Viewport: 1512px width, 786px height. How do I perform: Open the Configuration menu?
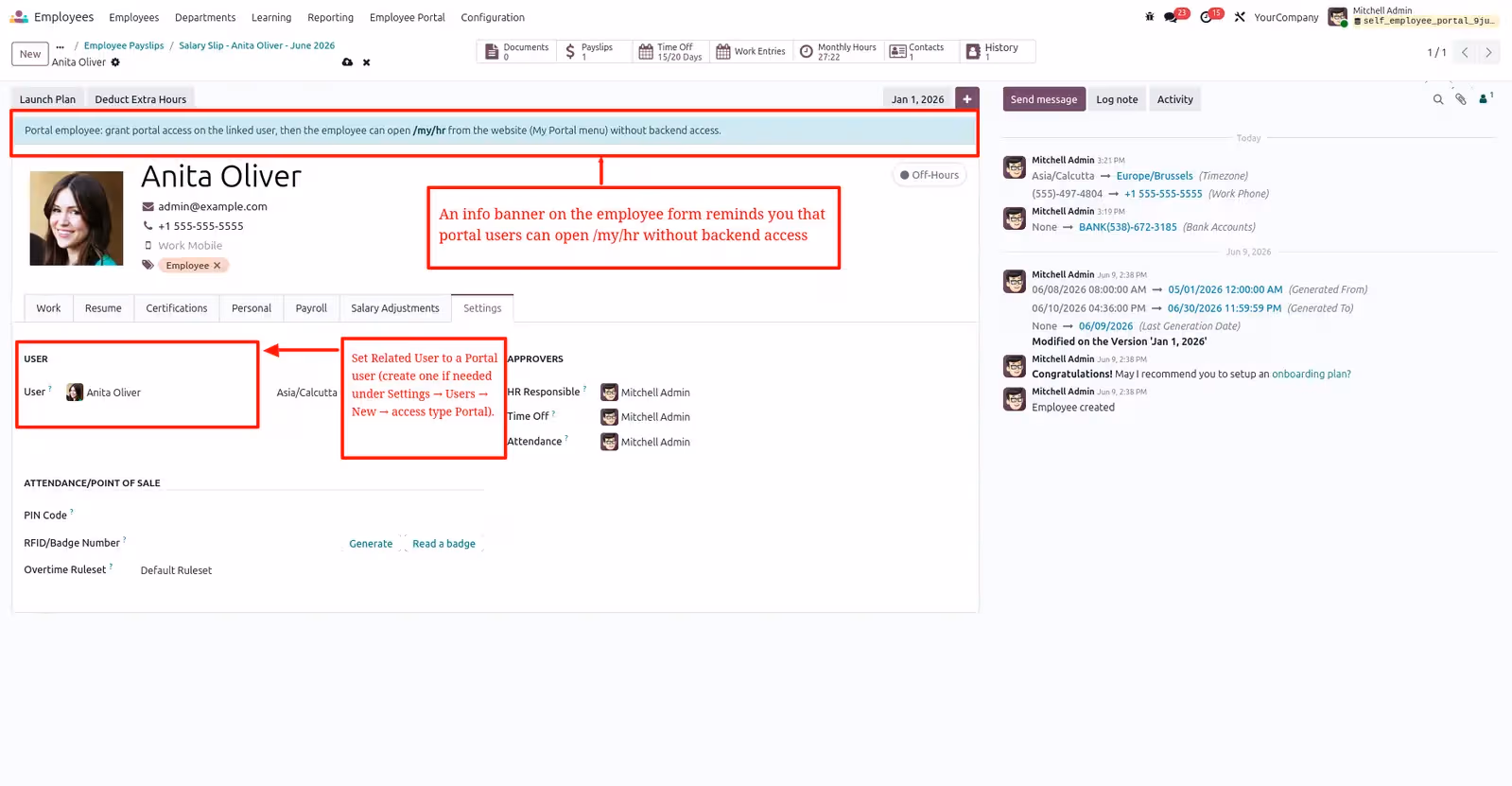click(x=493, y=17)
